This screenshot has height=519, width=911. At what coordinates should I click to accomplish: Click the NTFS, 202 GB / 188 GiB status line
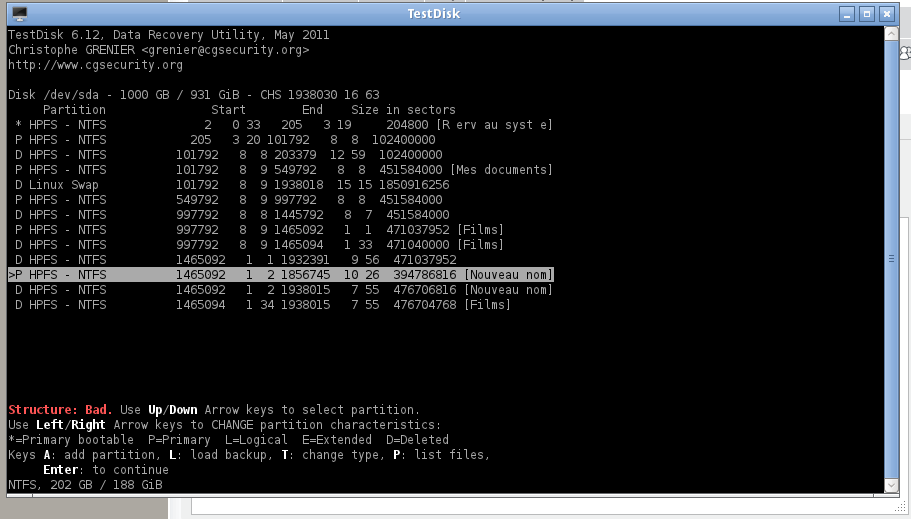coord(85,485)
